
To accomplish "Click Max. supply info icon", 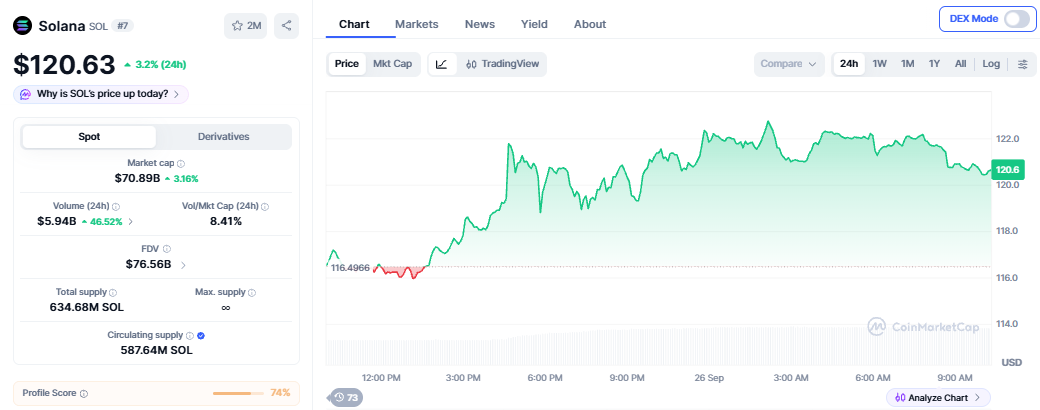I will pyautogui.click(x=252, y=293).
